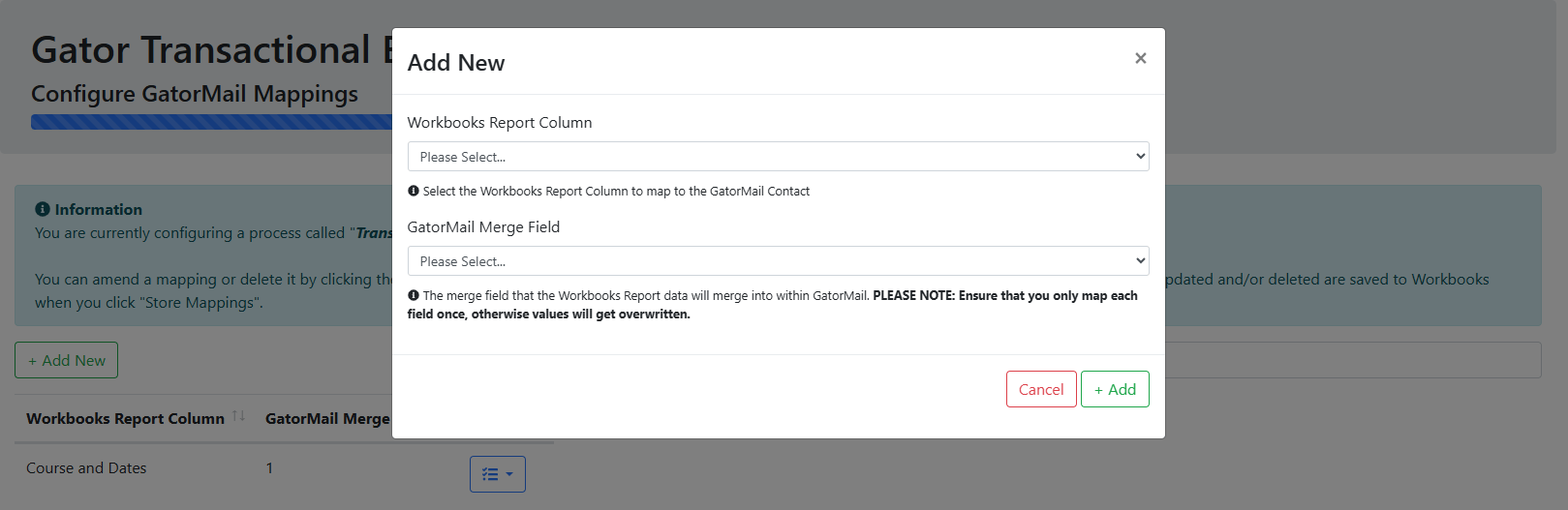Click the 'Configure GatorMail Mappings' heading
The image size is (1568, 510).
pyautogui.click(x=195, y=94)
